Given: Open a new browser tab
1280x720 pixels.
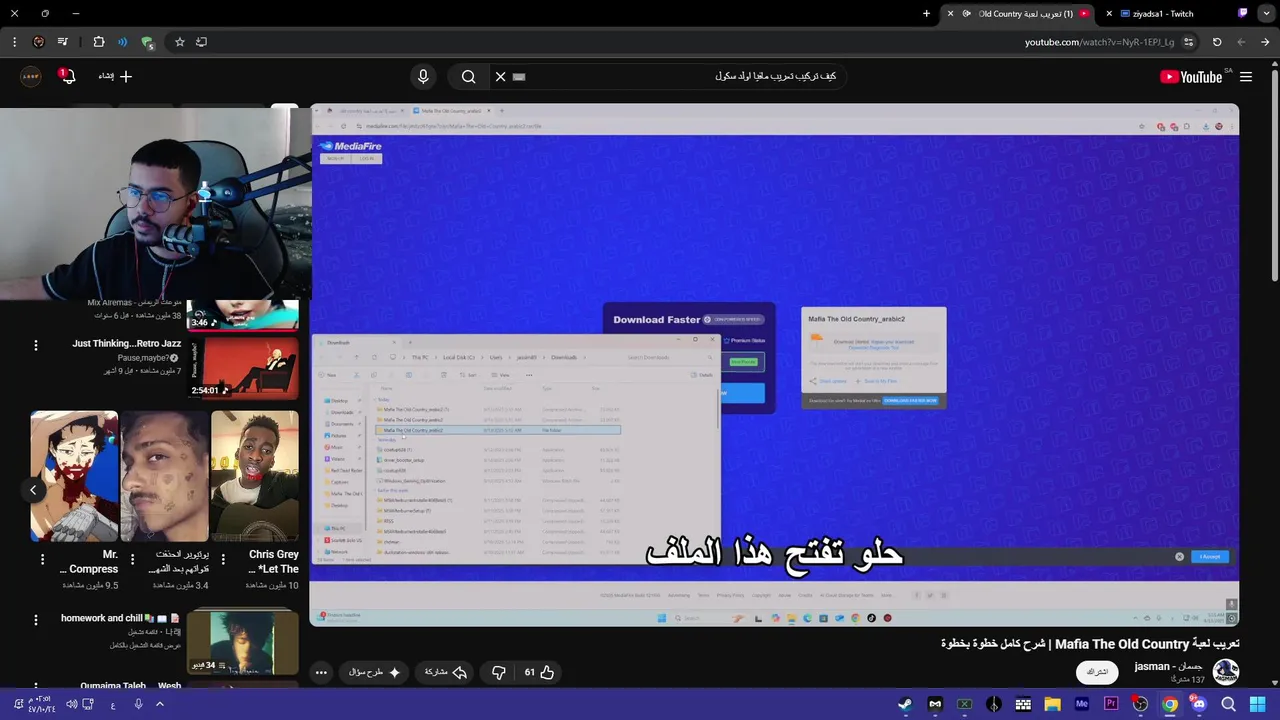Looking at the screenshot, I should coord(926,14).
